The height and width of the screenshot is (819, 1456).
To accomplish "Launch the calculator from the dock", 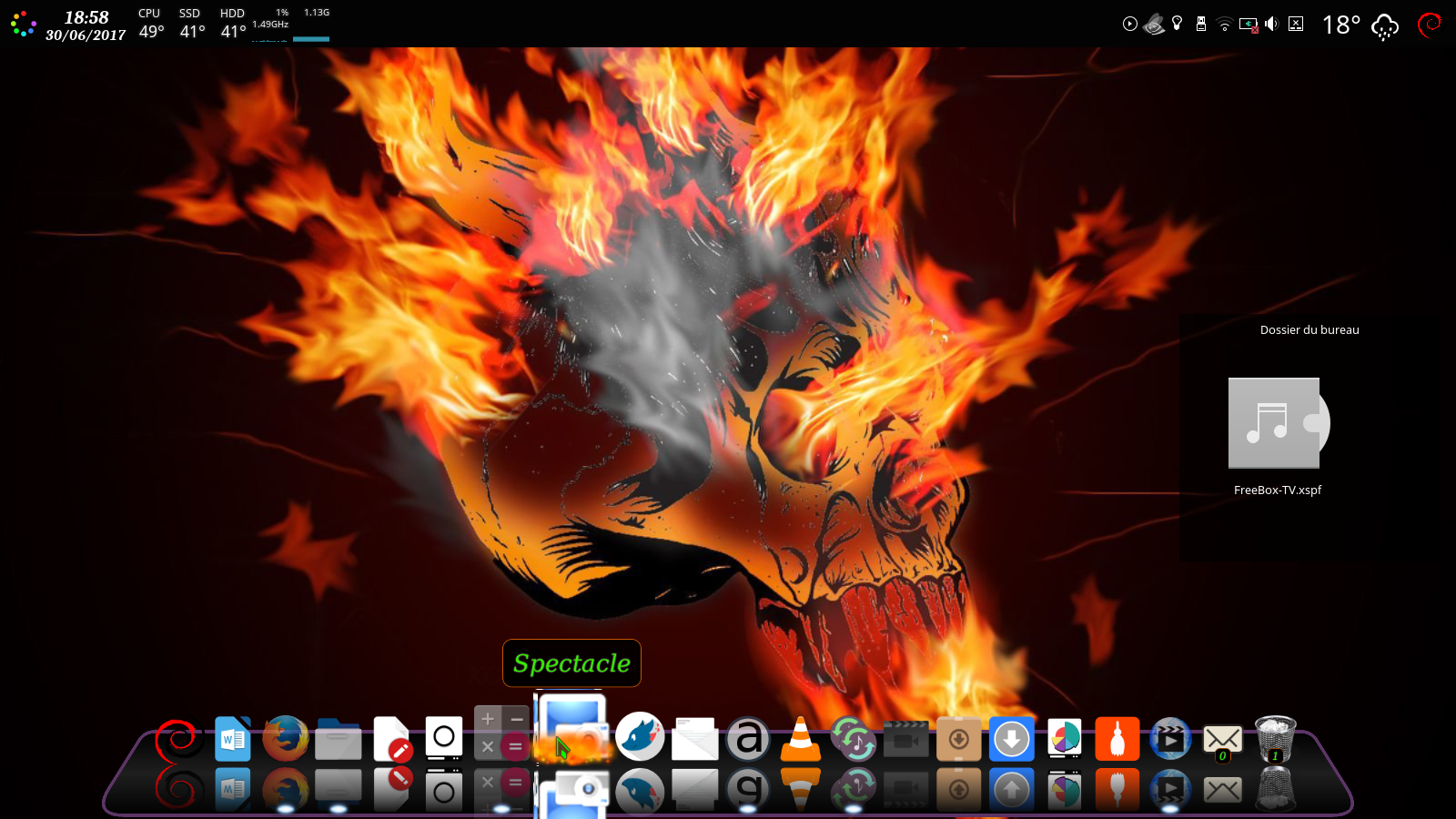I will [x=501, y=733].
